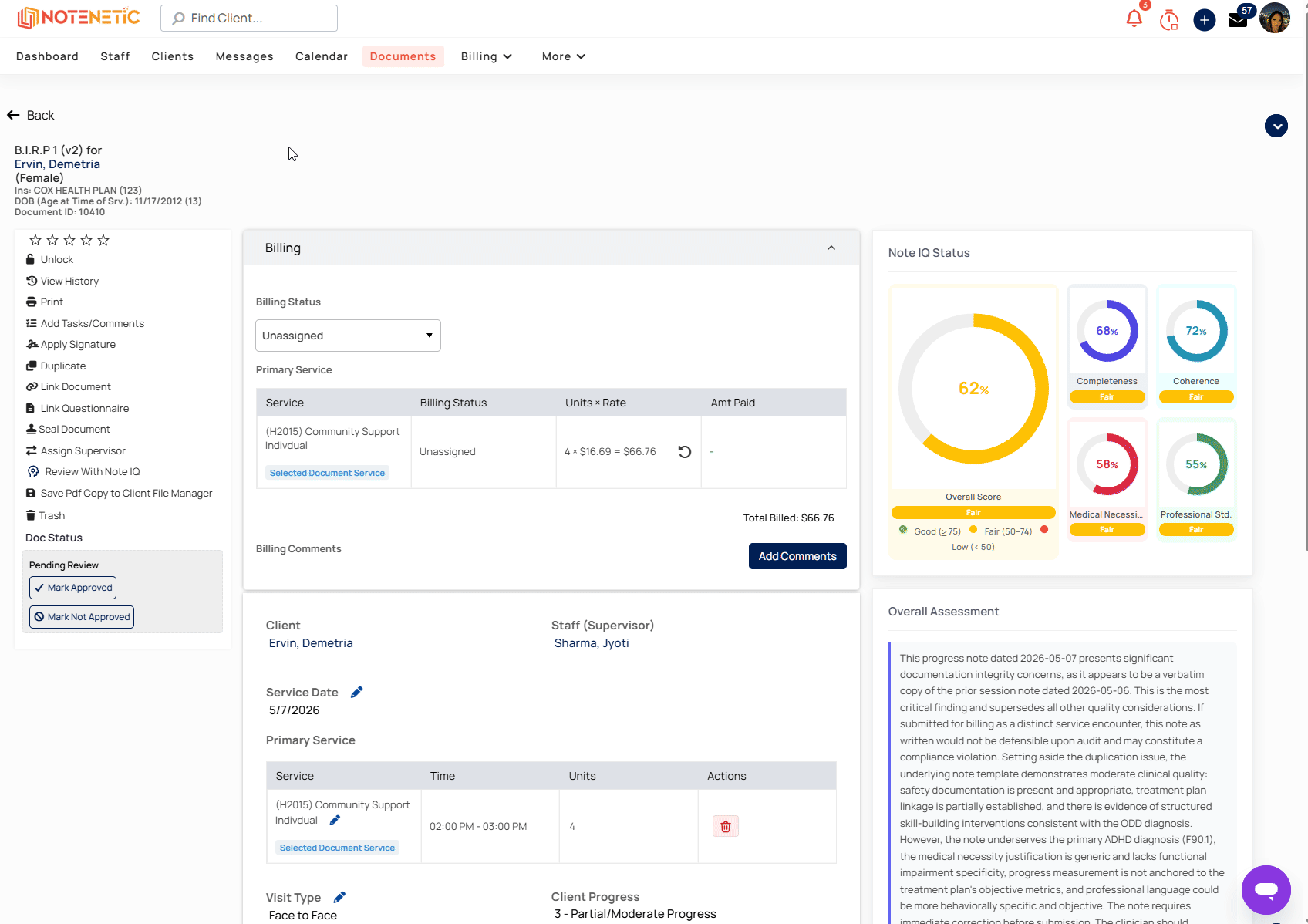Open the mail inbox icon
1308x924 pixels.
(1238, 21)
